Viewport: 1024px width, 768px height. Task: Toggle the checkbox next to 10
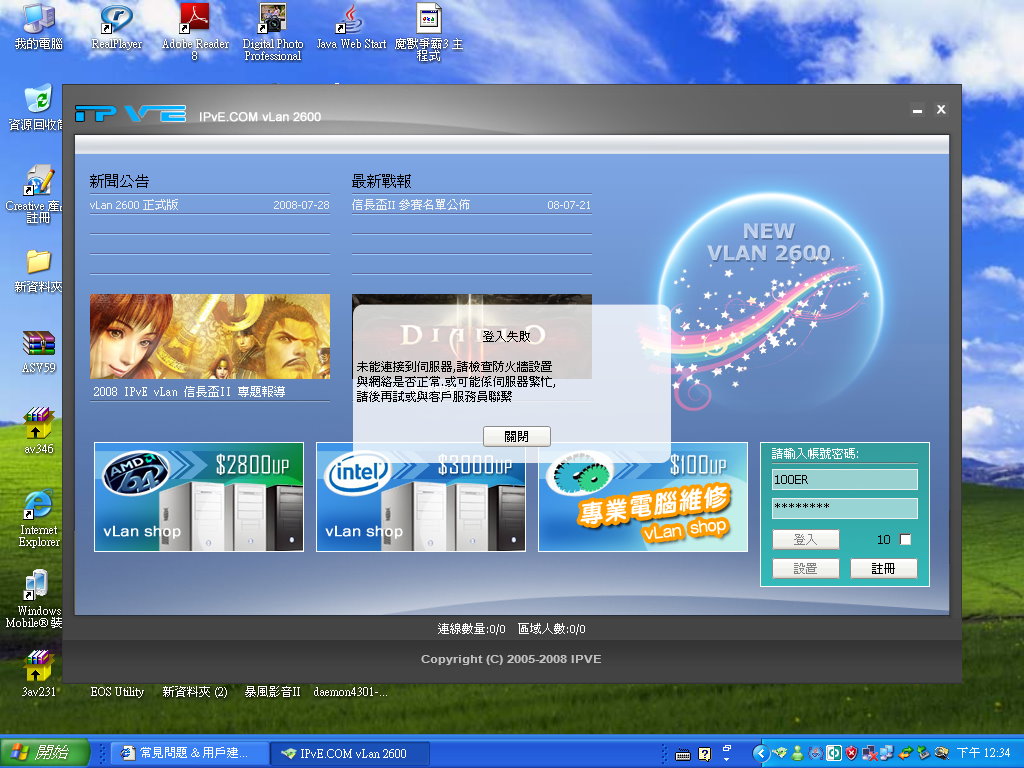tap(906, 540)
